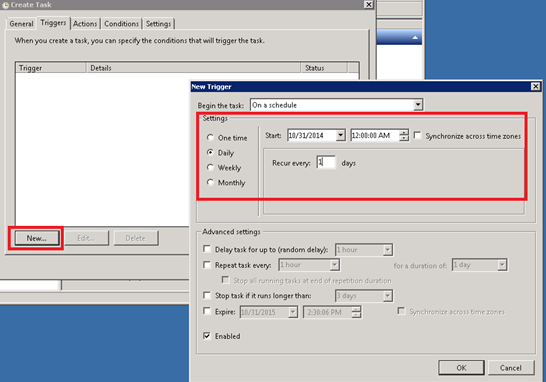Click the Status column header
546x382 pixels.
click(324, 68)
